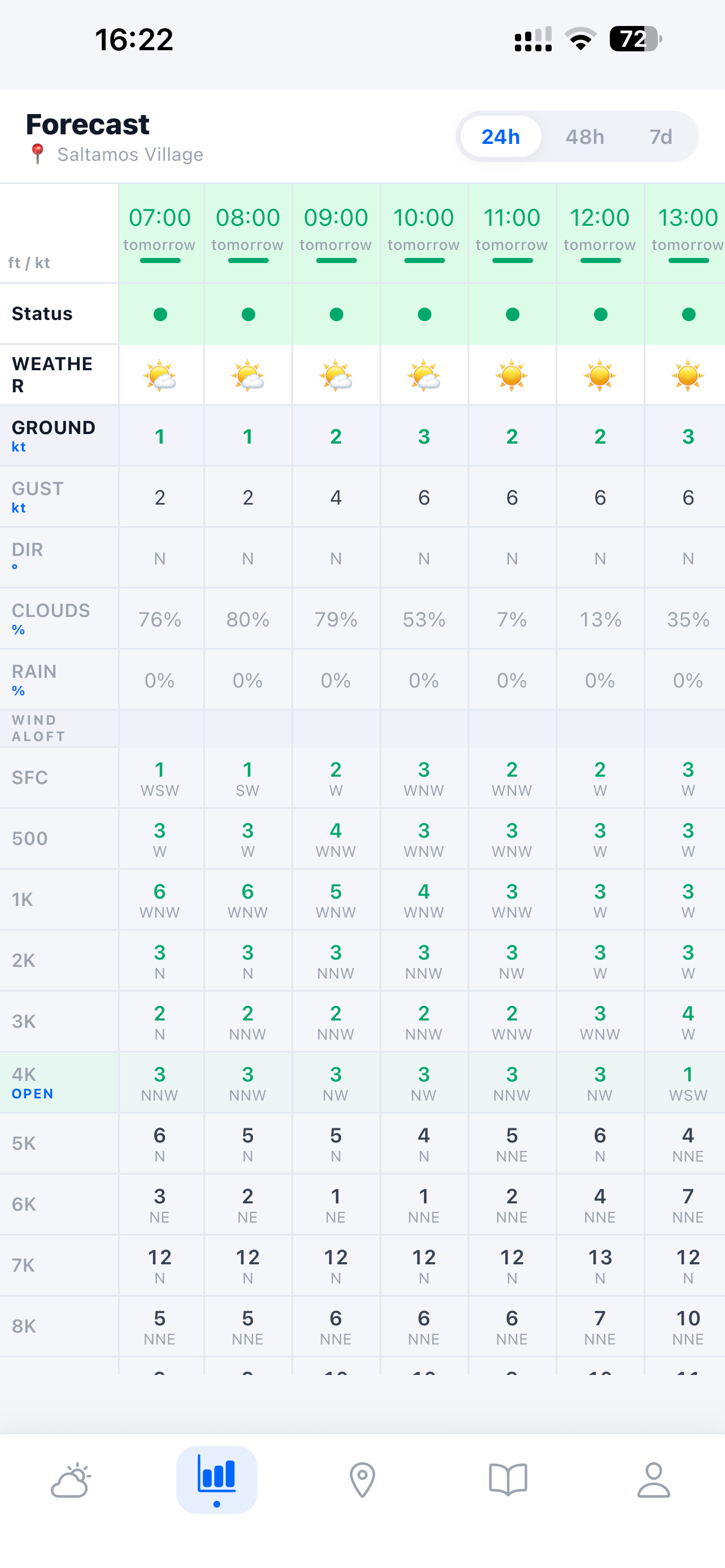Tap the red location pin beside Saltamos Village
The width and height of the screenshot is (725, 1568).
[x=37, y=154]
